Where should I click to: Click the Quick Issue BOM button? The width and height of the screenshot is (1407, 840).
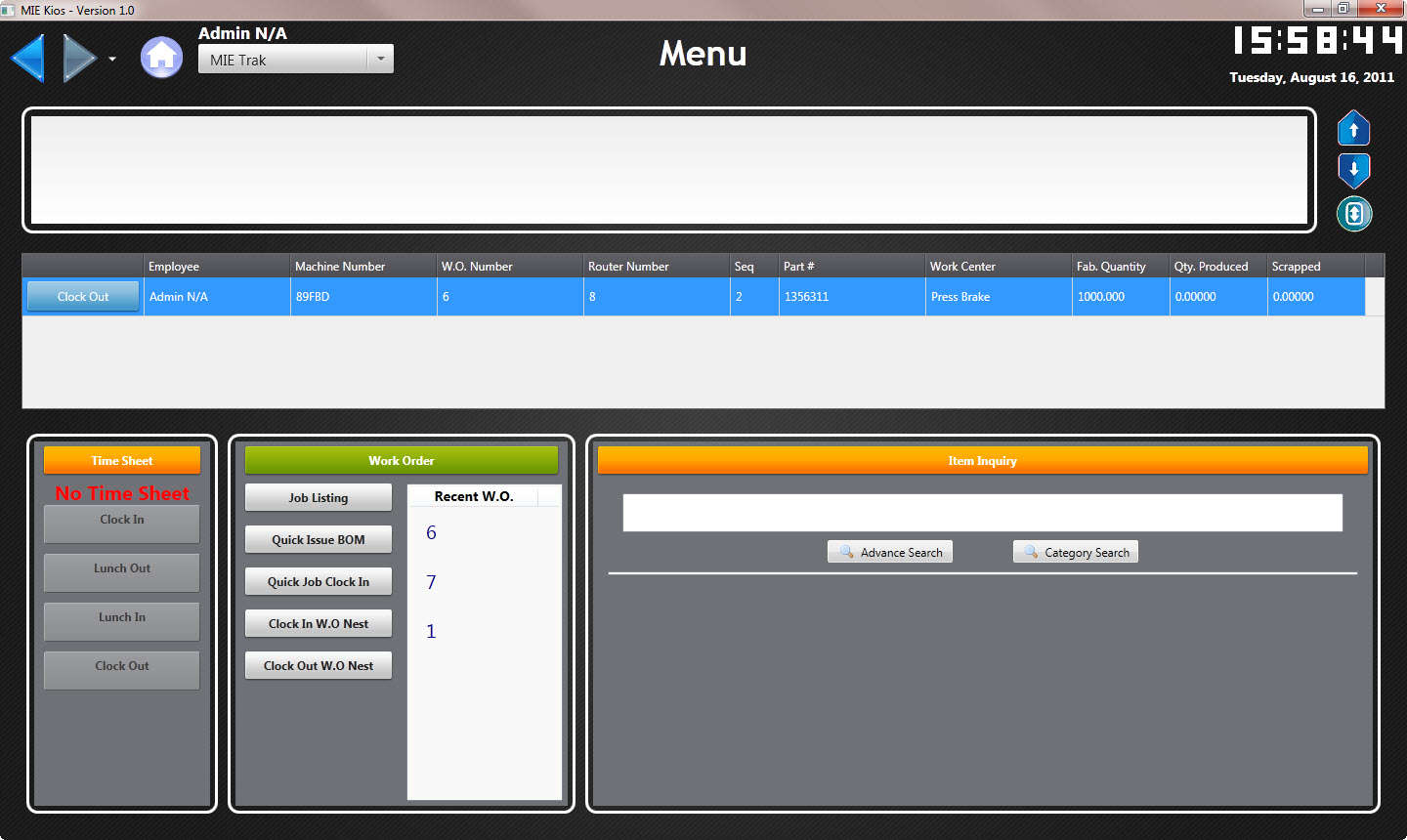pyautogui.click(x=319, y=539)
